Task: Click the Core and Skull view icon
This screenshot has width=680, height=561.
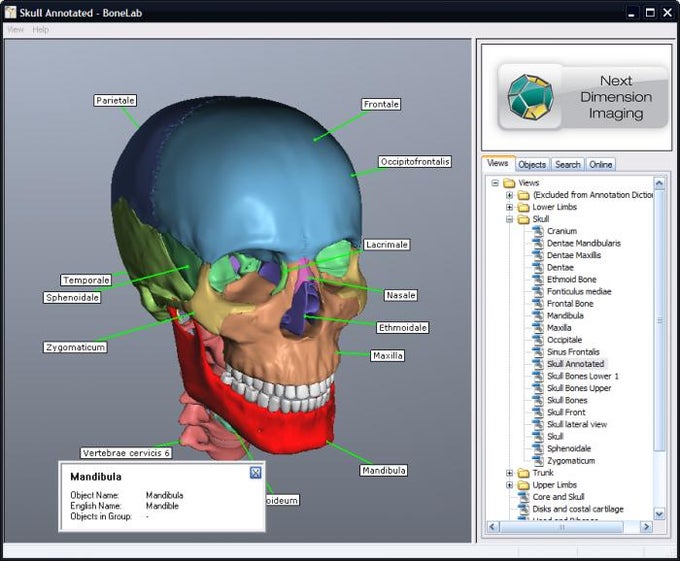Action: (524, 497)
